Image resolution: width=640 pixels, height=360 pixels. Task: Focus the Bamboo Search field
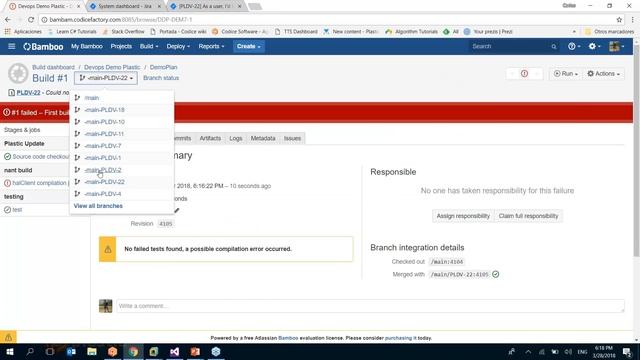[514, 47]
